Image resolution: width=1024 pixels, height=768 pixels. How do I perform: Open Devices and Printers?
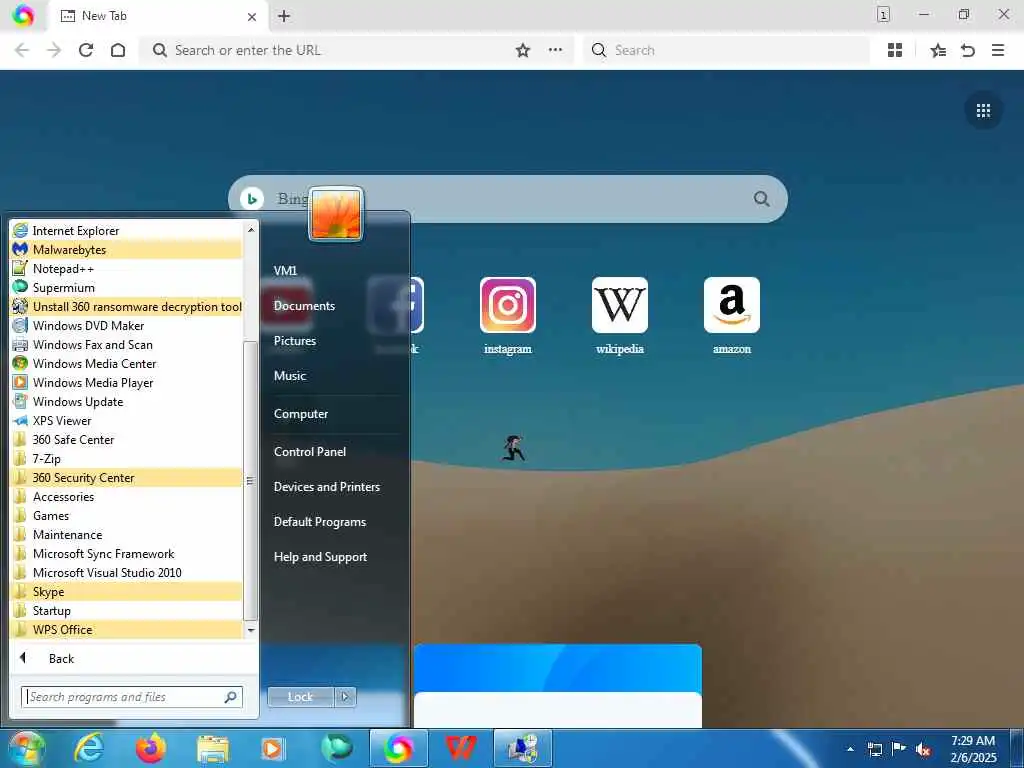pyautogui.click(x=327, y=487)
